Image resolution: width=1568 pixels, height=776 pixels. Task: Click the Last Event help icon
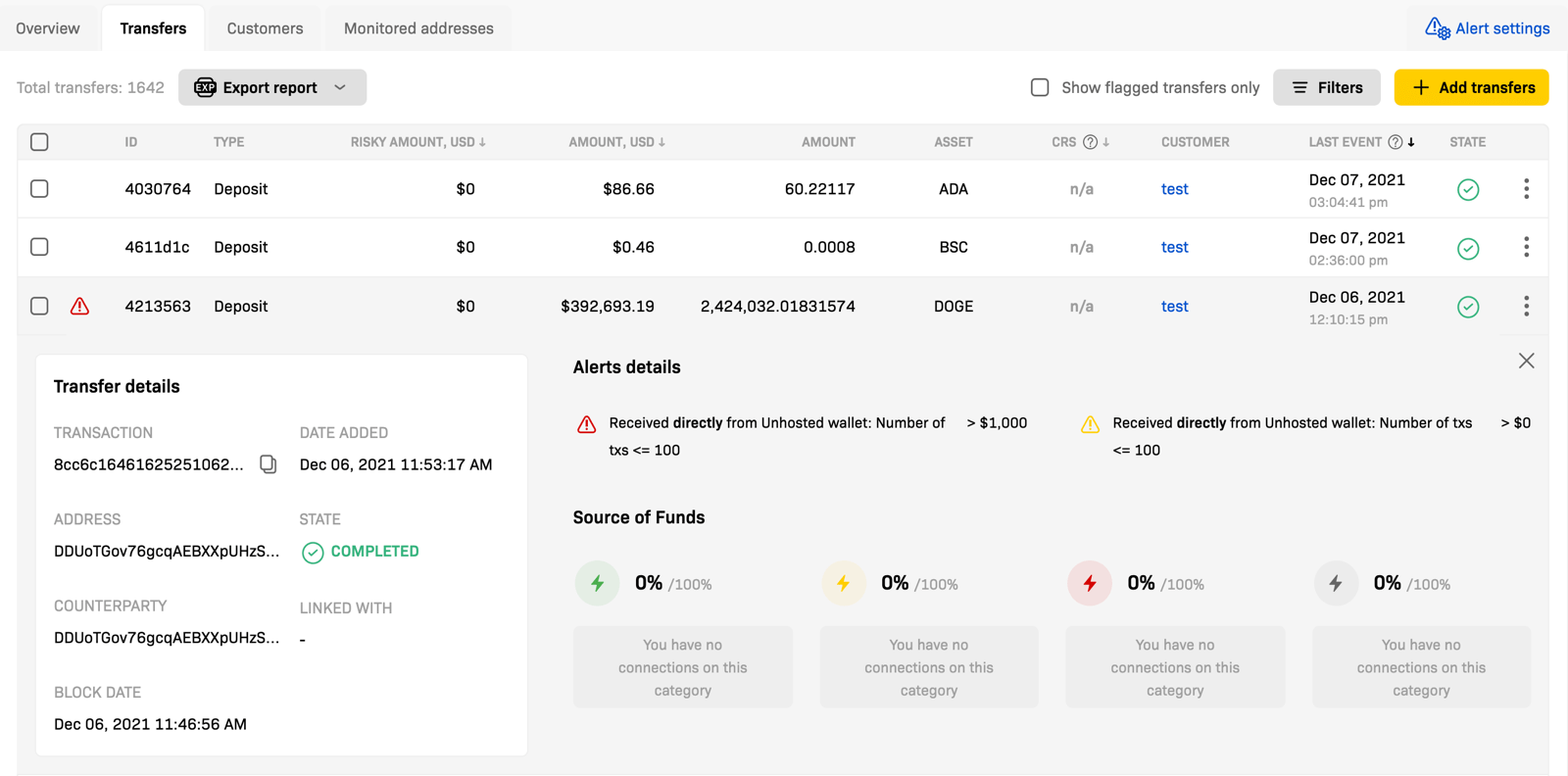click(1395, 142)
